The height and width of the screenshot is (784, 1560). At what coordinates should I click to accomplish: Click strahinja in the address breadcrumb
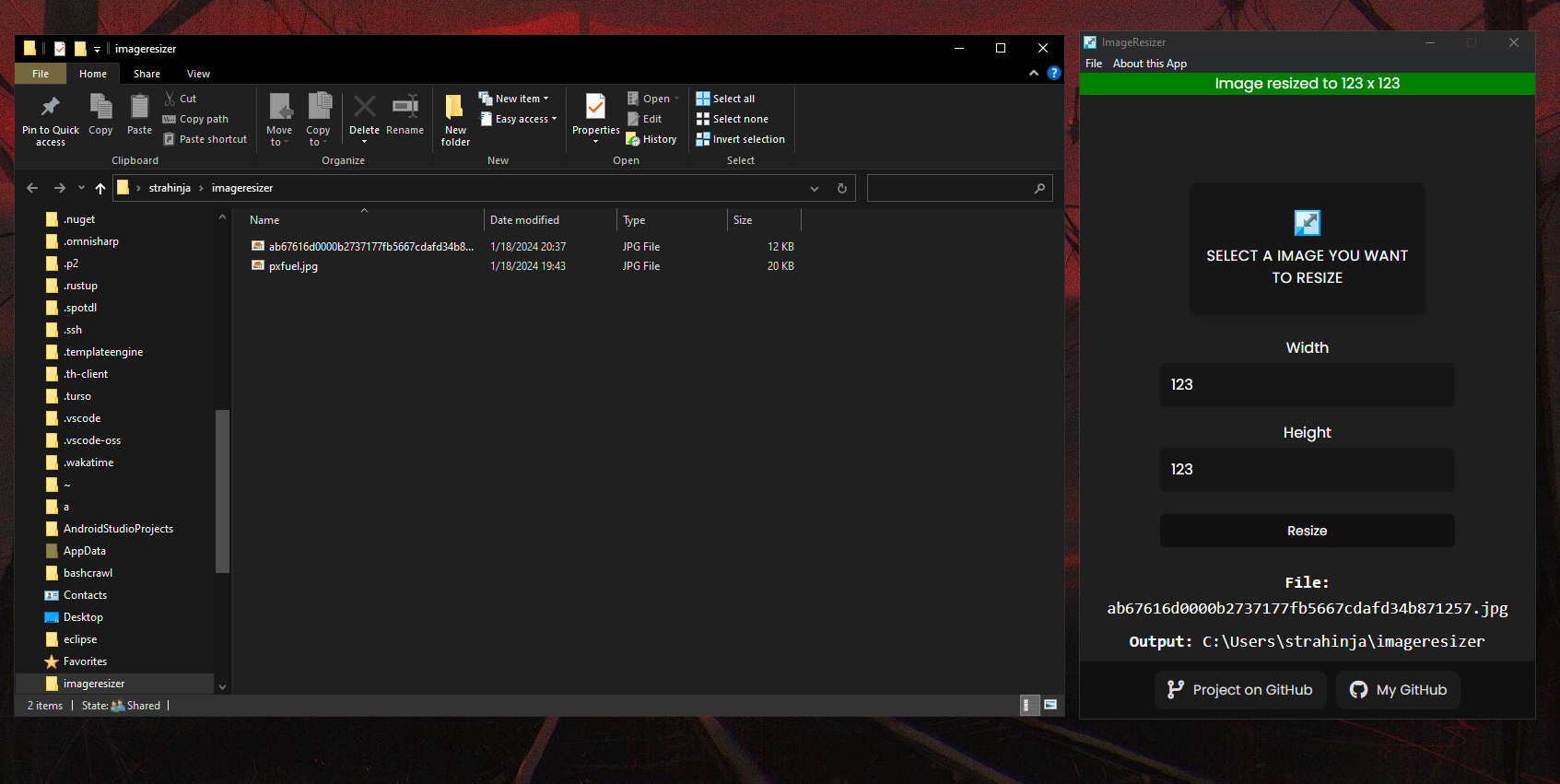(x=170, y=188)
